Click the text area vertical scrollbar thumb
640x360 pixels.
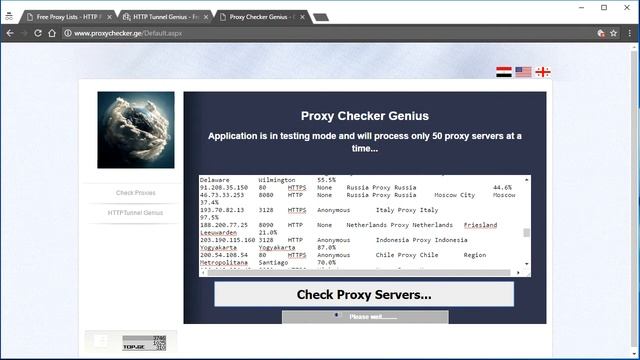coord(527,232)
